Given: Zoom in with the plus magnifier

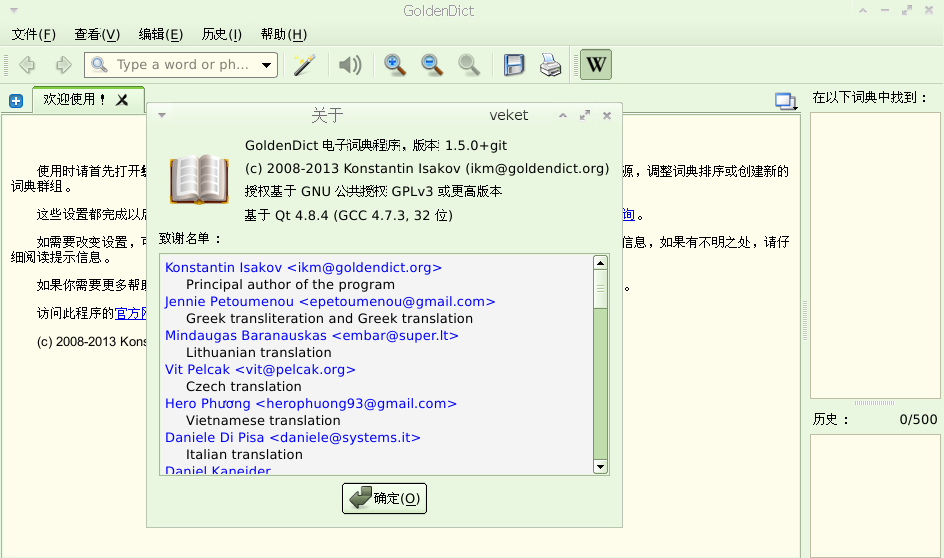Looking at the screenshot, I should tap(395, 64).
